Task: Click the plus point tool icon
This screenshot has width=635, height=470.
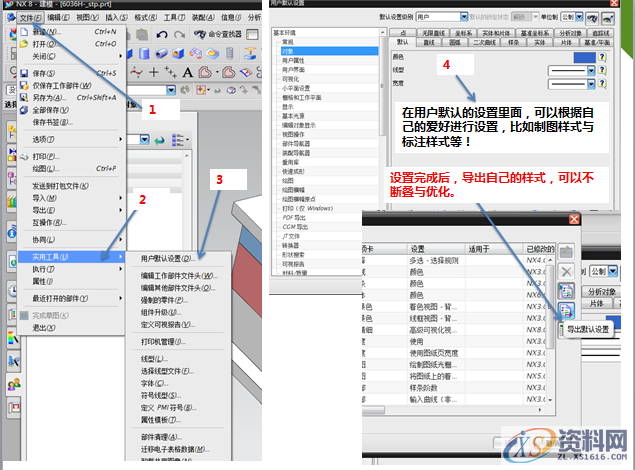Action: click(x=153, y=72)
